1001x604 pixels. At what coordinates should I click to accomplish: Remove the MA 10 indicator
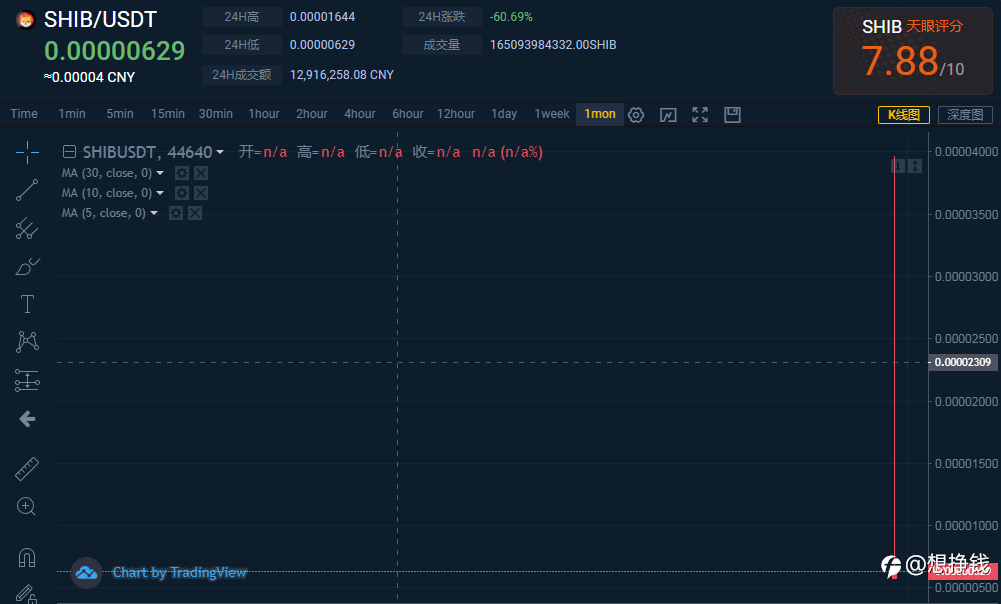click(x=201, y=193)
